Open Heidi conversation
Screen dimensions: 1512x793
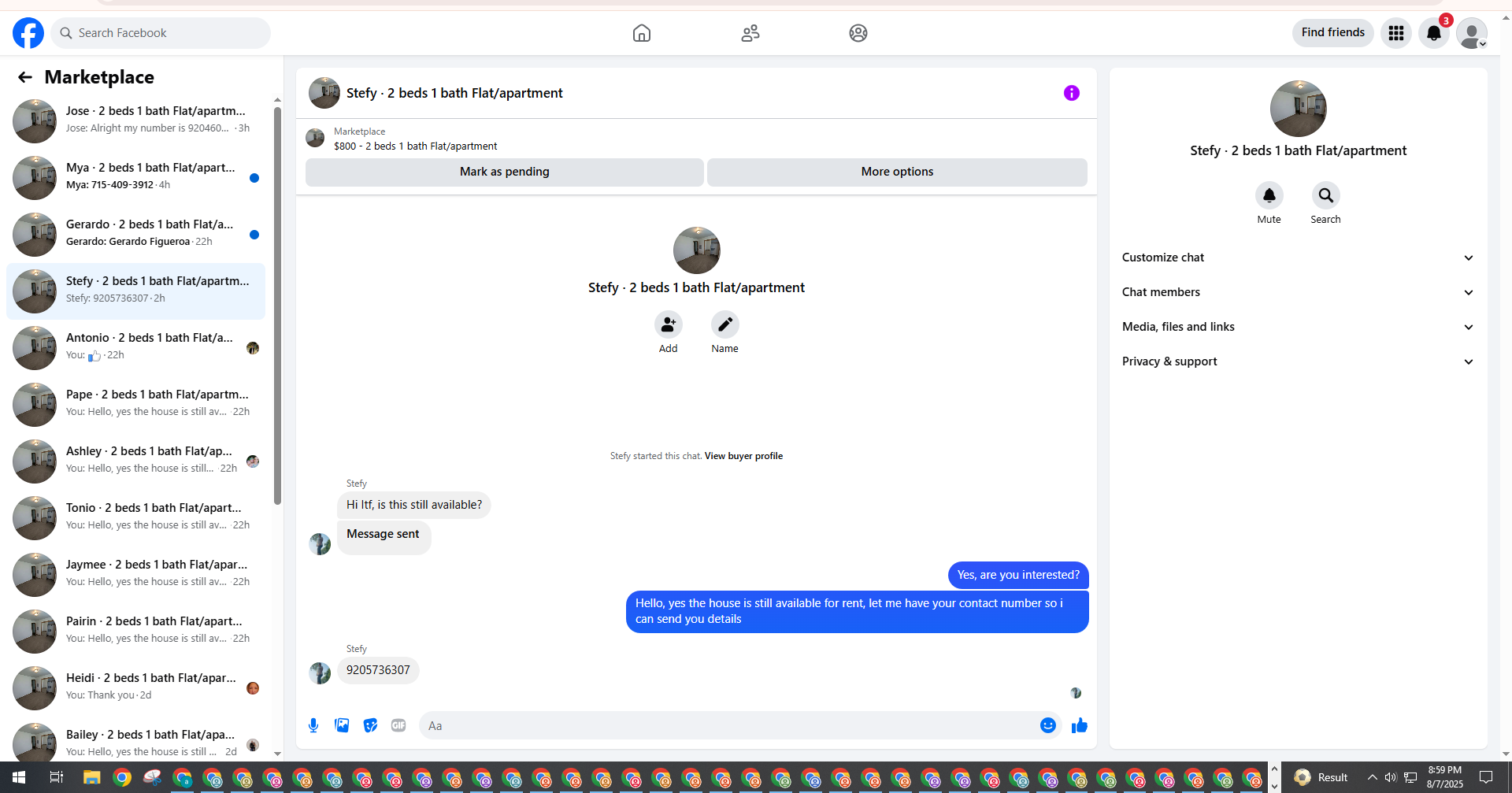(135, 687)
